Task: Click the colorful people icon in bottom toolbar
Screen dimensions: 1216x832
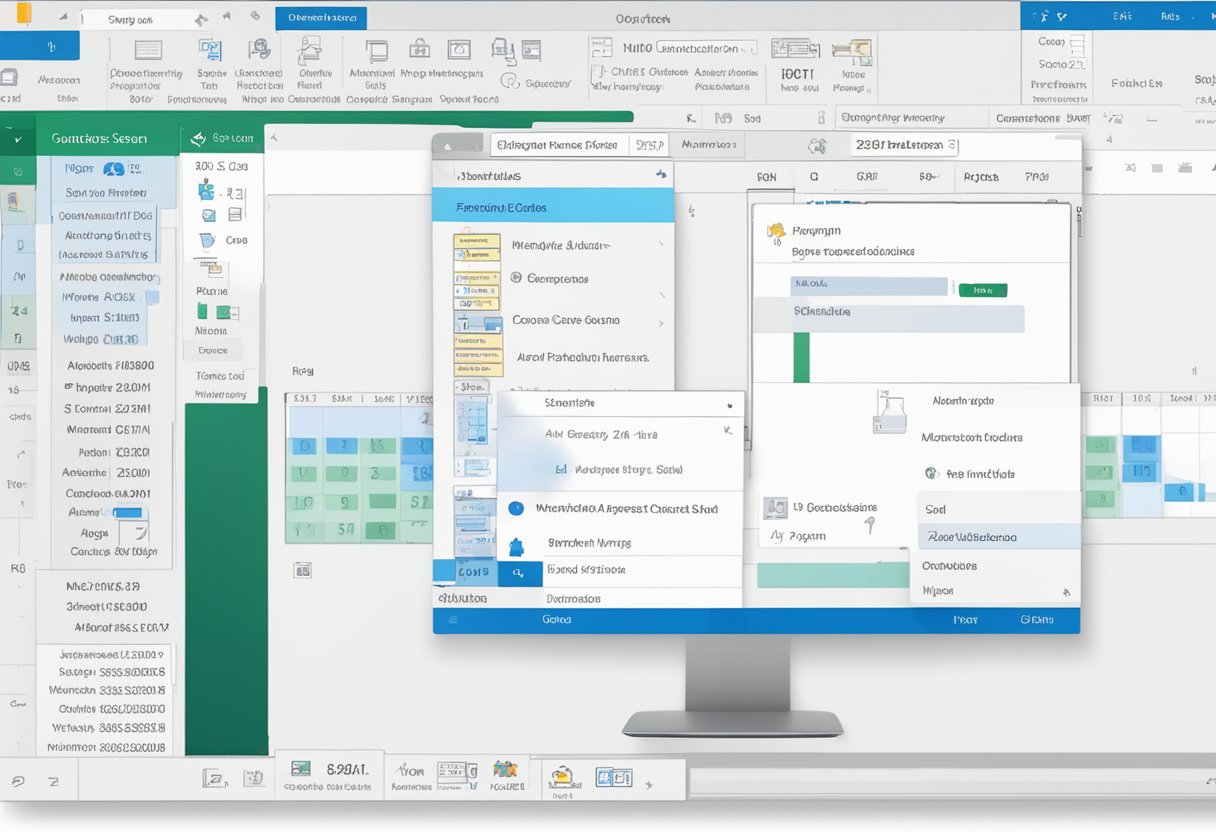Action: (x=505, y=769)
